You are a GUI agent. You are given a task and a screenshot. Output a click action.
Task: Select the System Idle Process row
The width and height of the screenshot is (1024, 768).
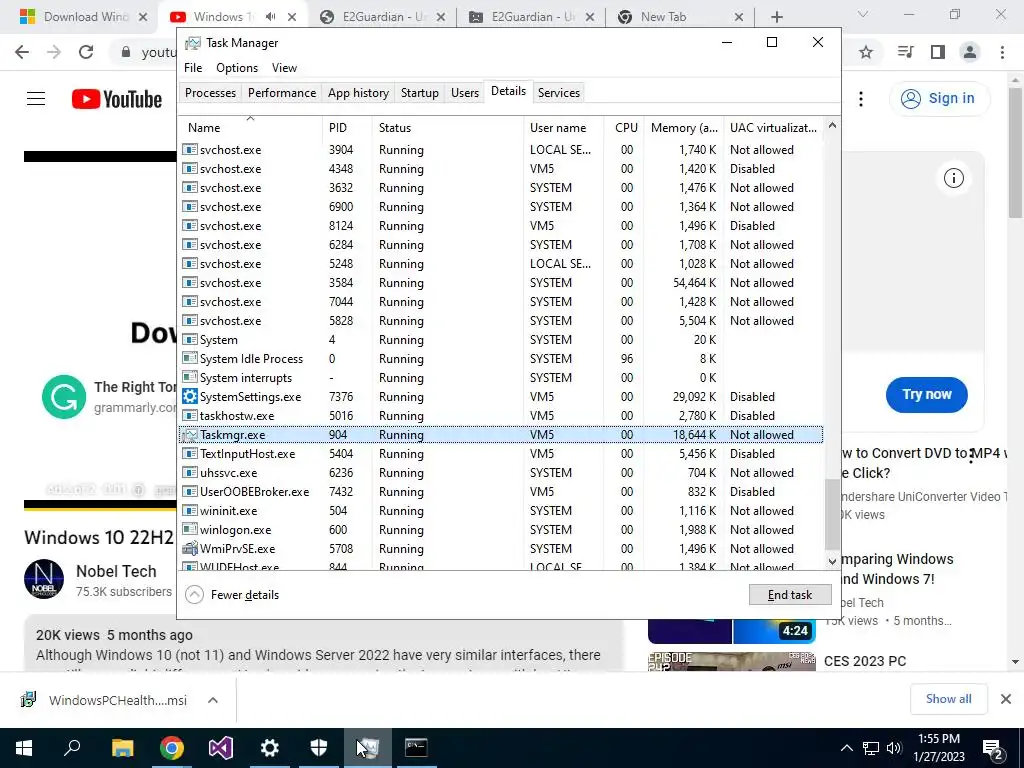(501, 359)
